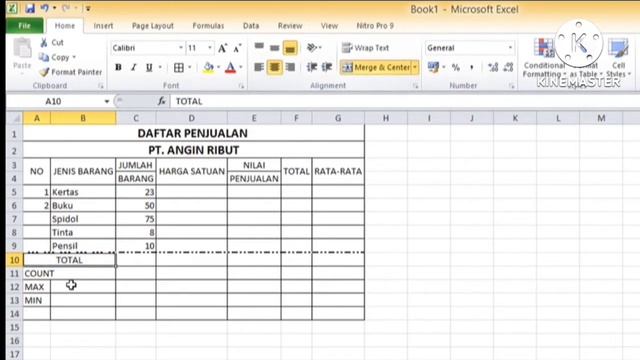The height and width of the screenshot is (360, 640).
Task: Select row 7 header
Action: 14,219
